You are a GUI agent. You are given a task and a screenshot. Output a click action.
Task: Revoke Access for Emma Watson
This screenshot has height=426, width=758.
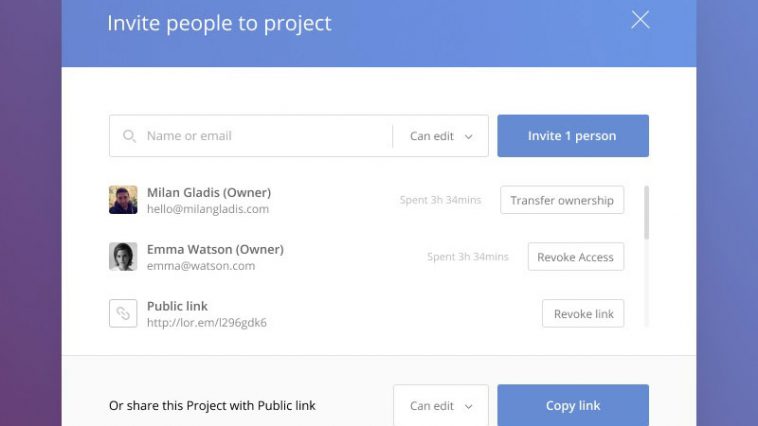pos(575,257)
